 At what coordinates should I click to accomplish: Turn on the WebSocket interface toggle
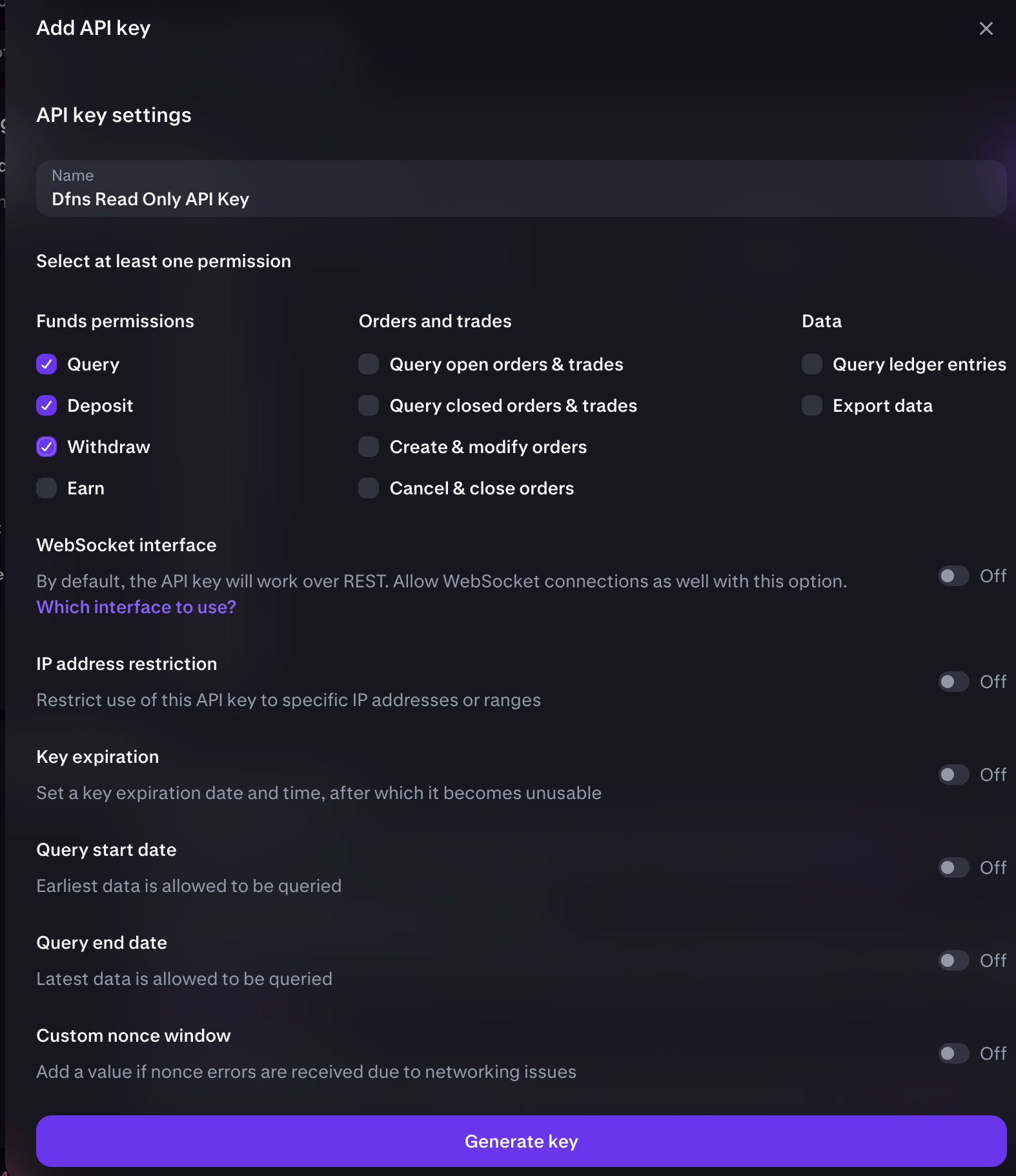(953, 576)
